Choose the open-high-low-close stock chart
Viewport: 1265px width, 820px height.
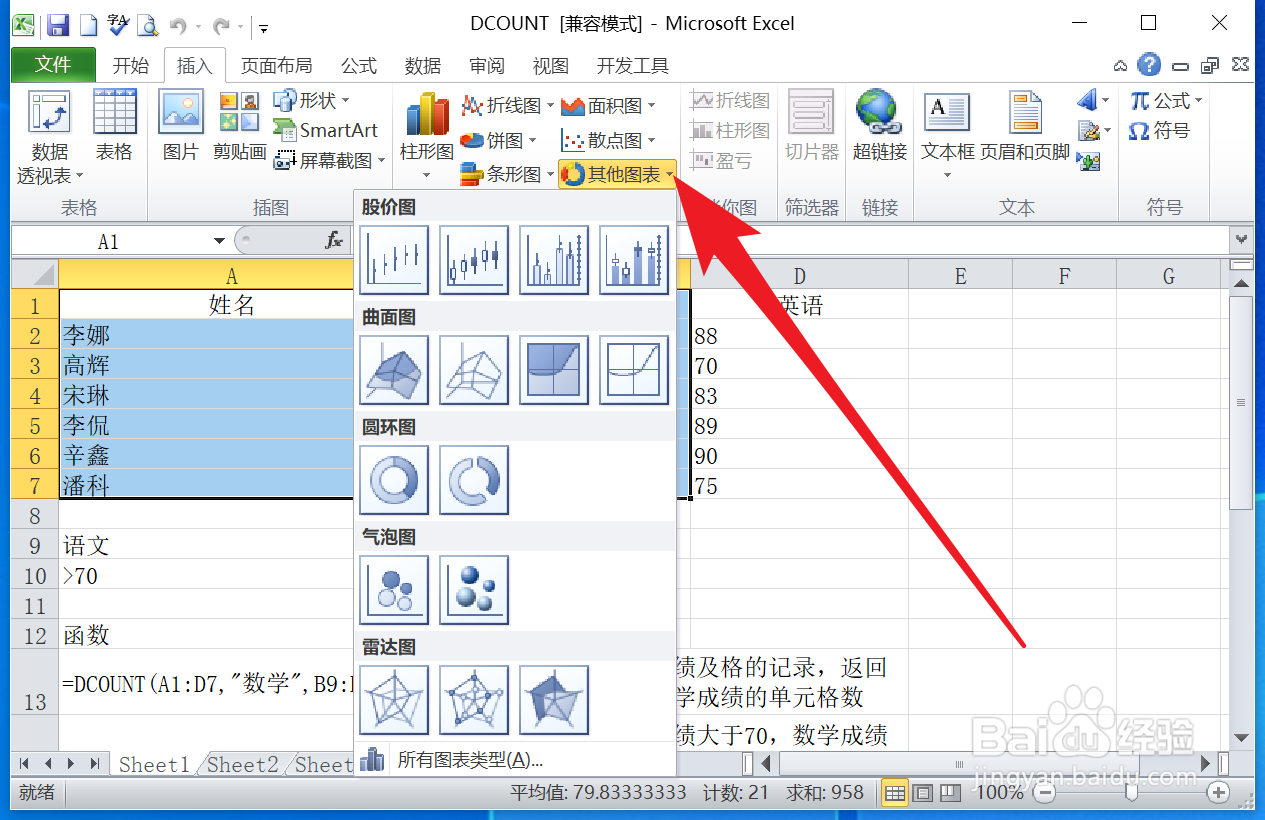474,260
